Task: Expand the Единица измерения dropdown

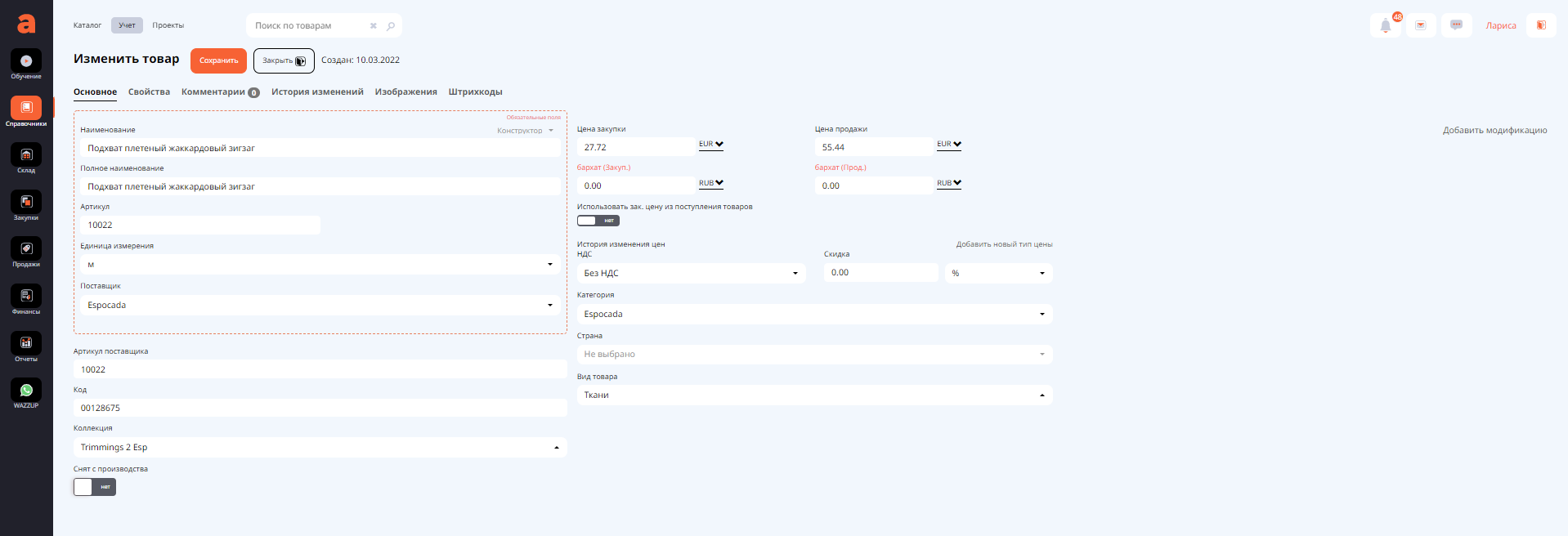Action: [x=319, y=265]
